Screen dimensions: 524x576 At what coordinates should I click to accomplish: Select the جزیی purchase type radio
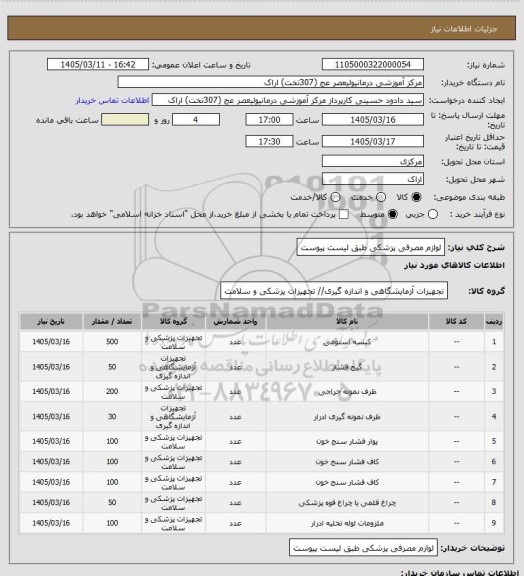[x=433, y=214]
